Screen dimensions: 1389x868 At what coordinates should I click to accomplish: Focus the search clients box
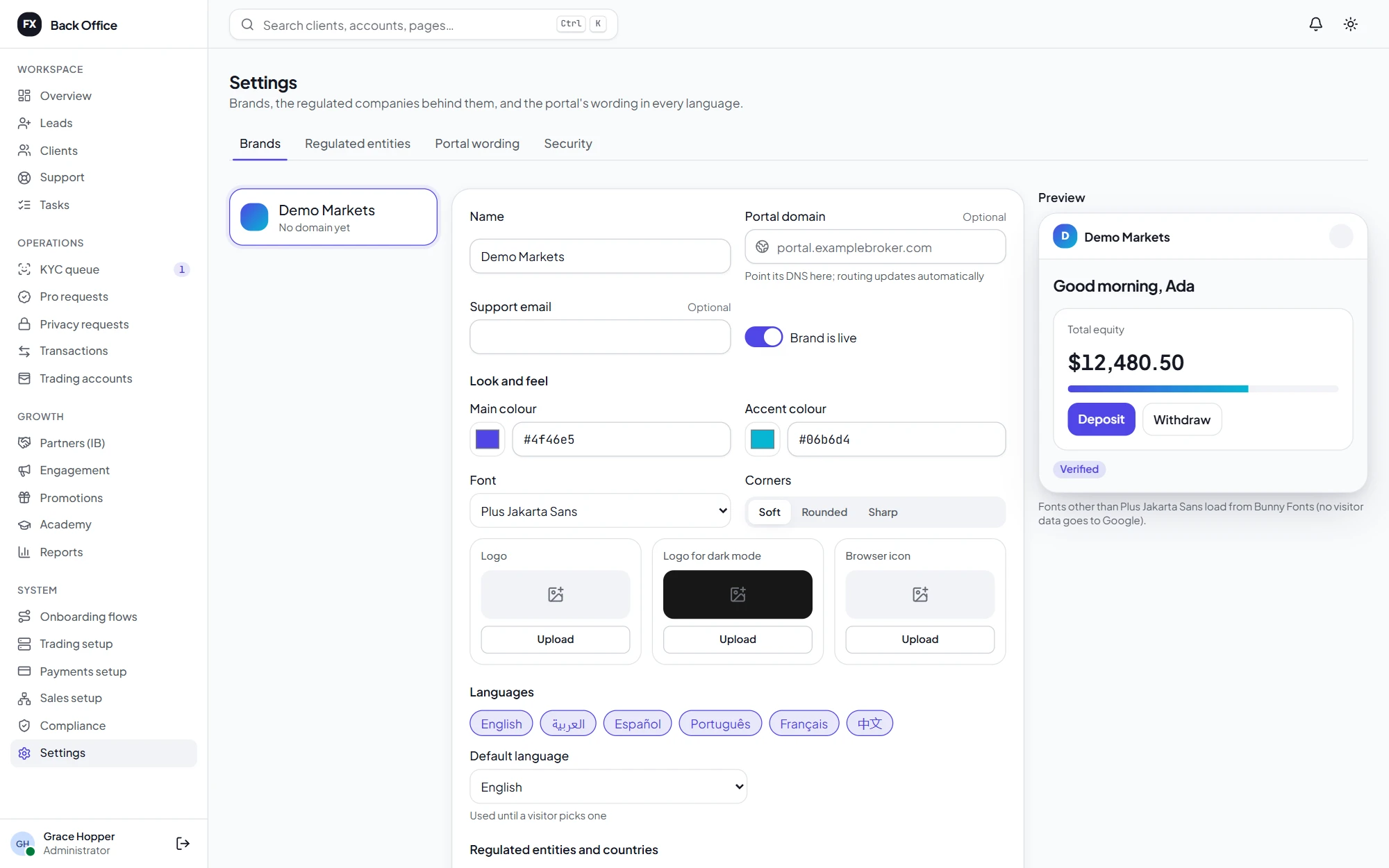[x=424, y=24]
